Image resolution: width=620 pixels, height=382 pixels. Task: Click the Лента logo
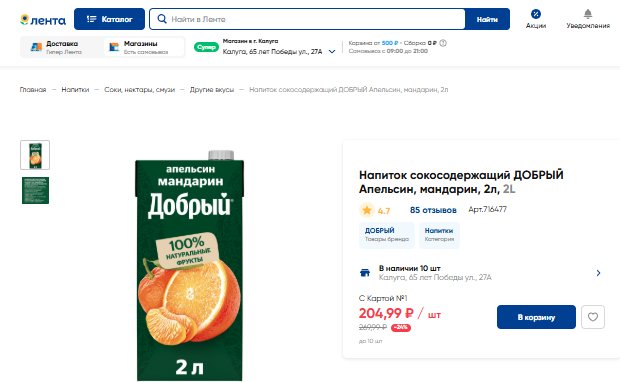(x=43, y=20)
